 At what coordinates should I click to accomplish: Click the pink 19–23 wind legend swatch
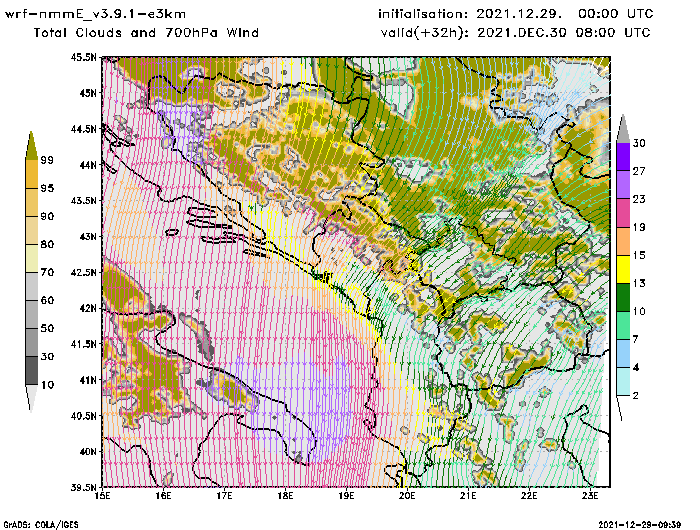pyautogui.click(x=623, y=213)
